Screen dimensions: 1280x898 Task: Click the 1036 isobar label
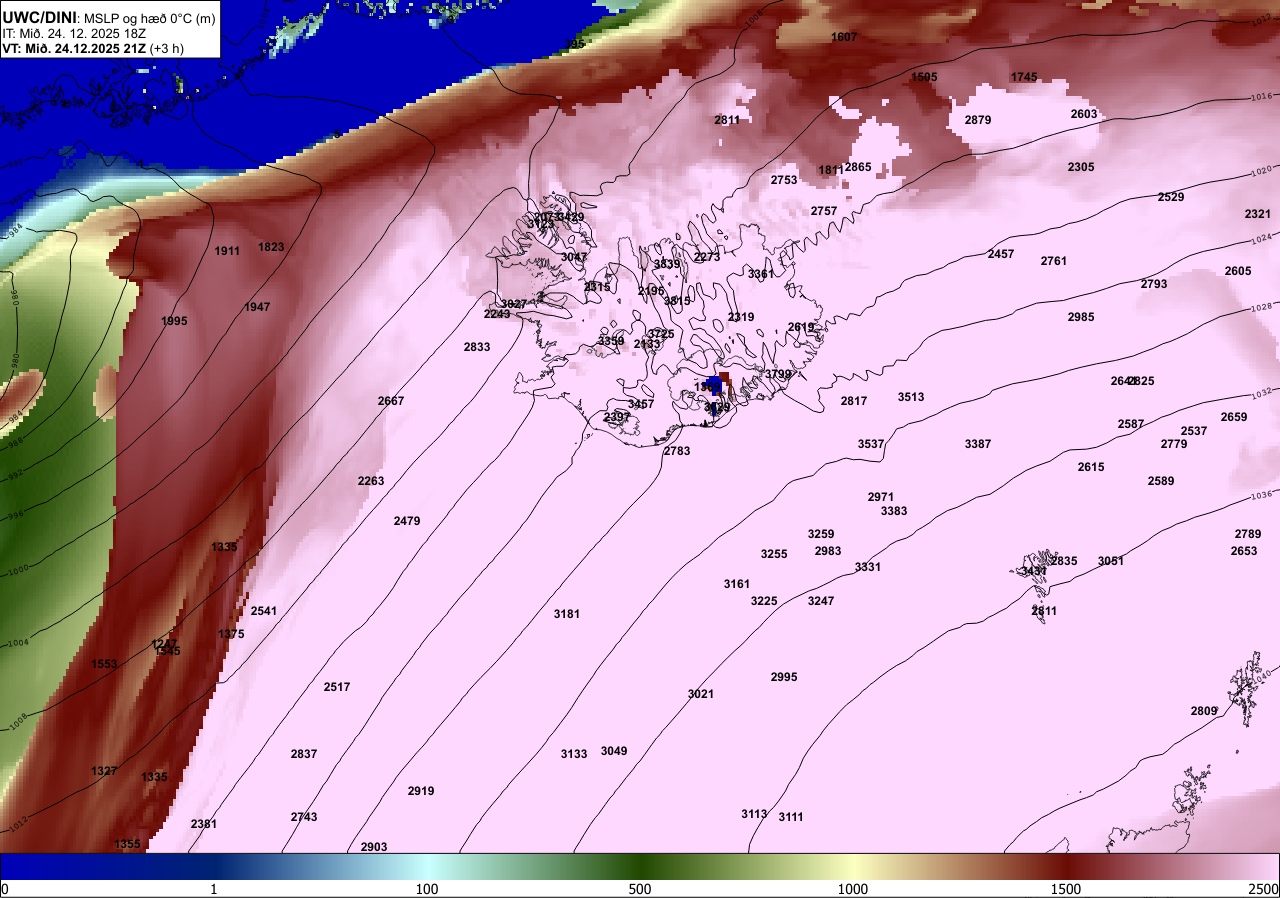1262,495
